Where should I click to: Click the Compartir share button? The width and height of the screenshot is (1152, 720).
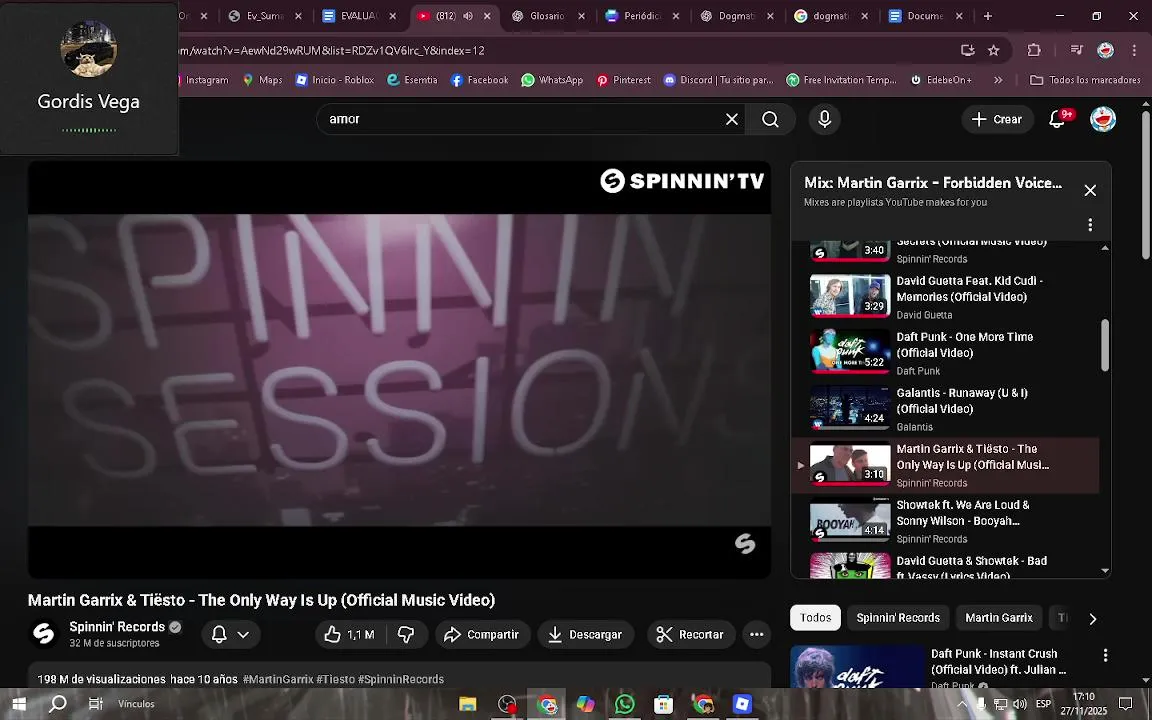[x=482, y=634]
